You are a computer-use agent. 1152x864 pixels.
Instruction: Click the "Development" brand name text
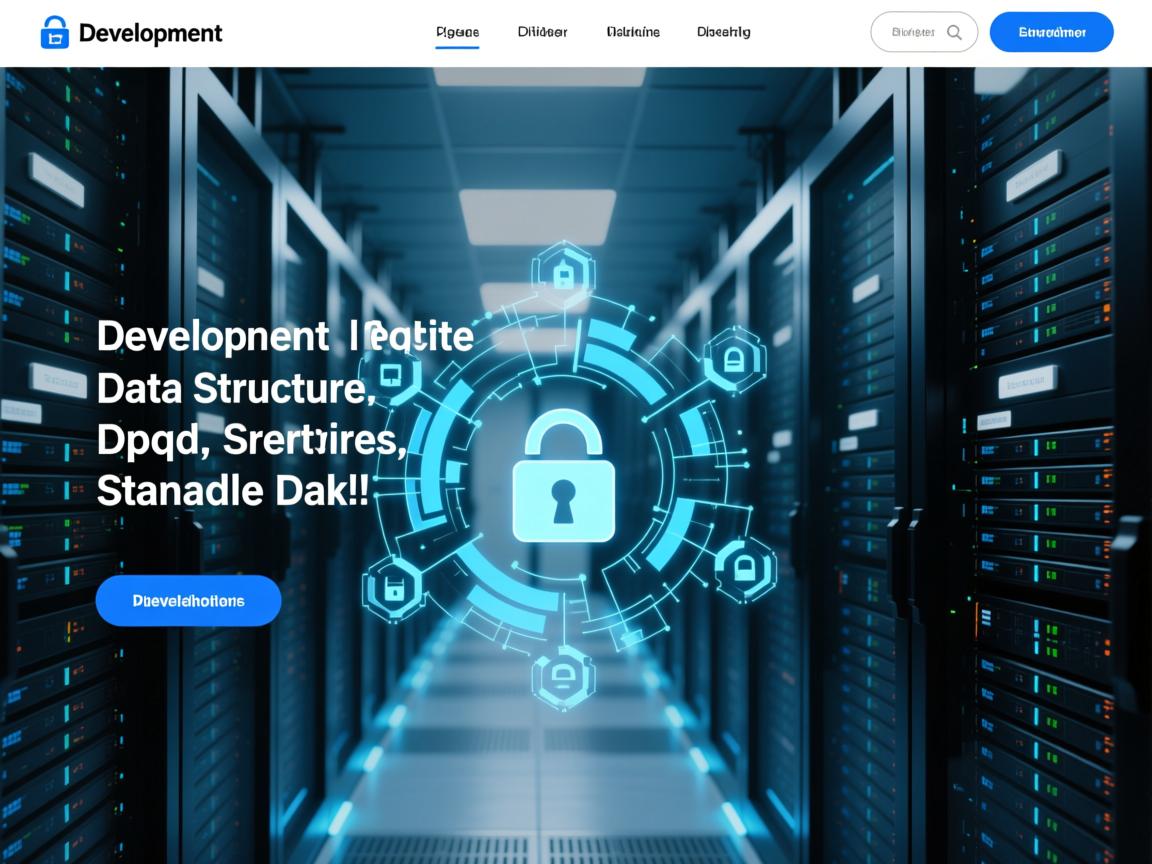(150, 33)
